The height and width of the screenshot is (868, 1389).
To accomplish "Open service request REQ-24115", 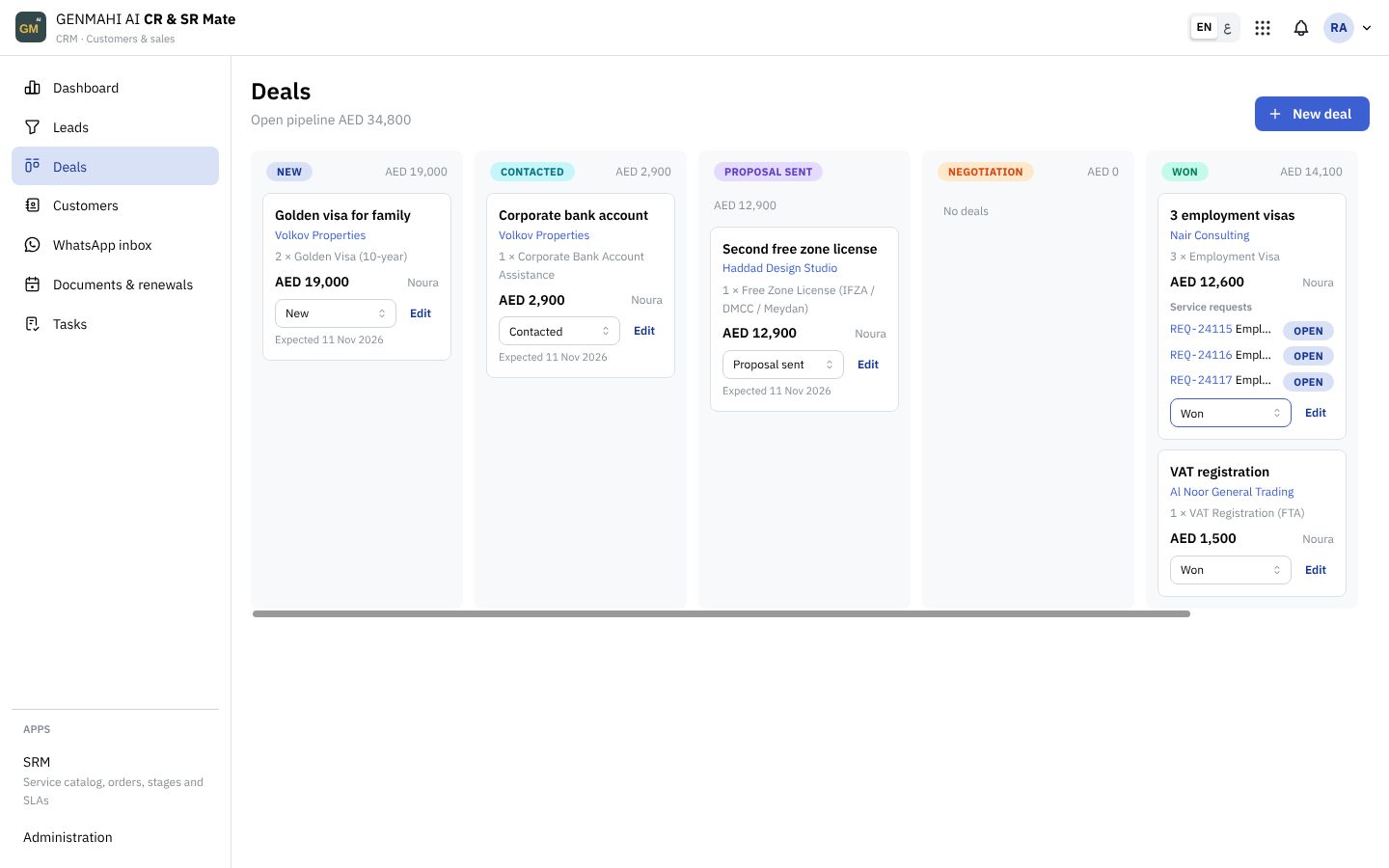I will click(x=1201, y=329).
